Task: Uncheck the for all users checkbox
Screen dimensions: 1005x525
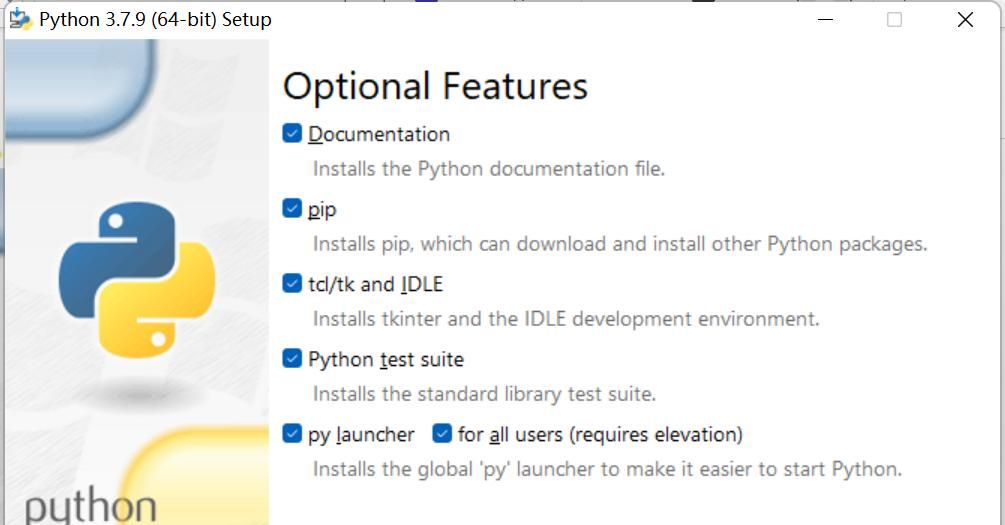Action: click(442, 433)
